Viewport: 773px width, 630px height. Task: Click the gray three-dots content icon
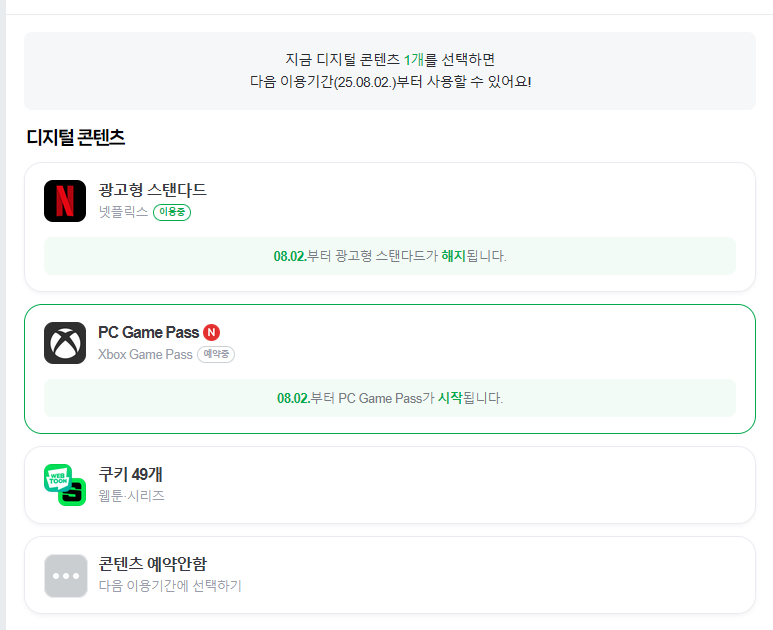point(66,576)
